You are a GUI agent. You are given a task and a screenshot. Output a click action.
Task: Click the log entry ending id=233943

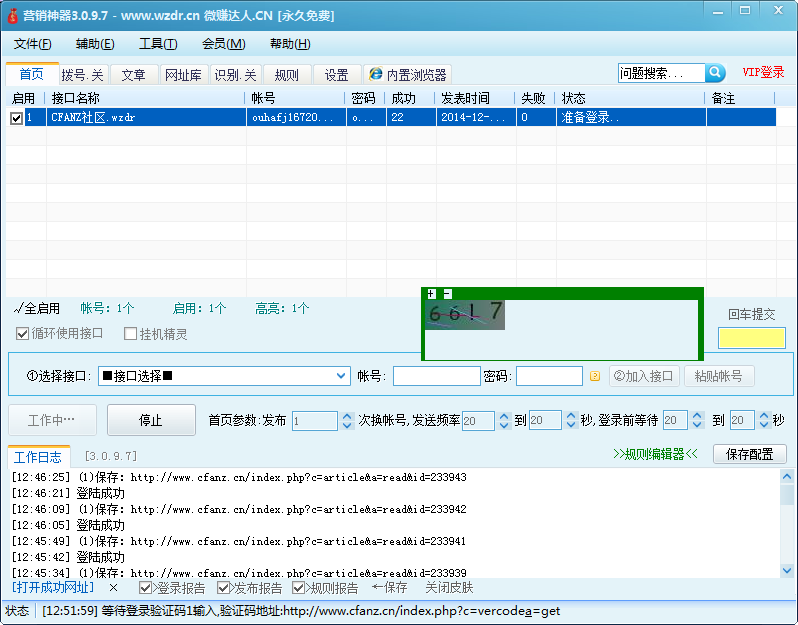pos(239,477)
